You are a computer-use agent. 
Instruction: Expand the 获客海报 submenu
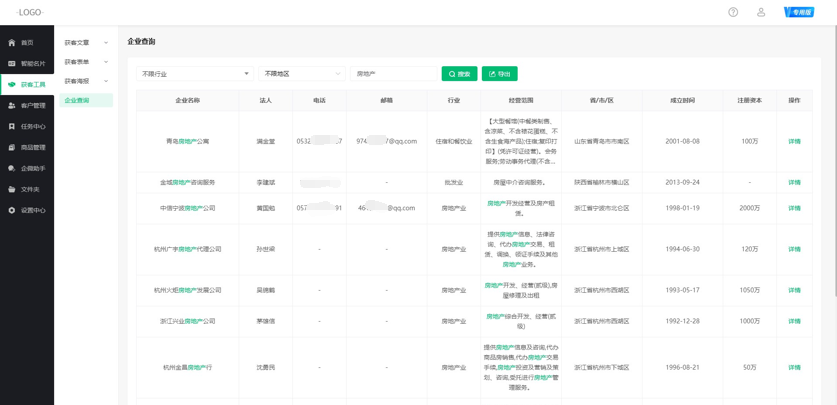[85, 81]
